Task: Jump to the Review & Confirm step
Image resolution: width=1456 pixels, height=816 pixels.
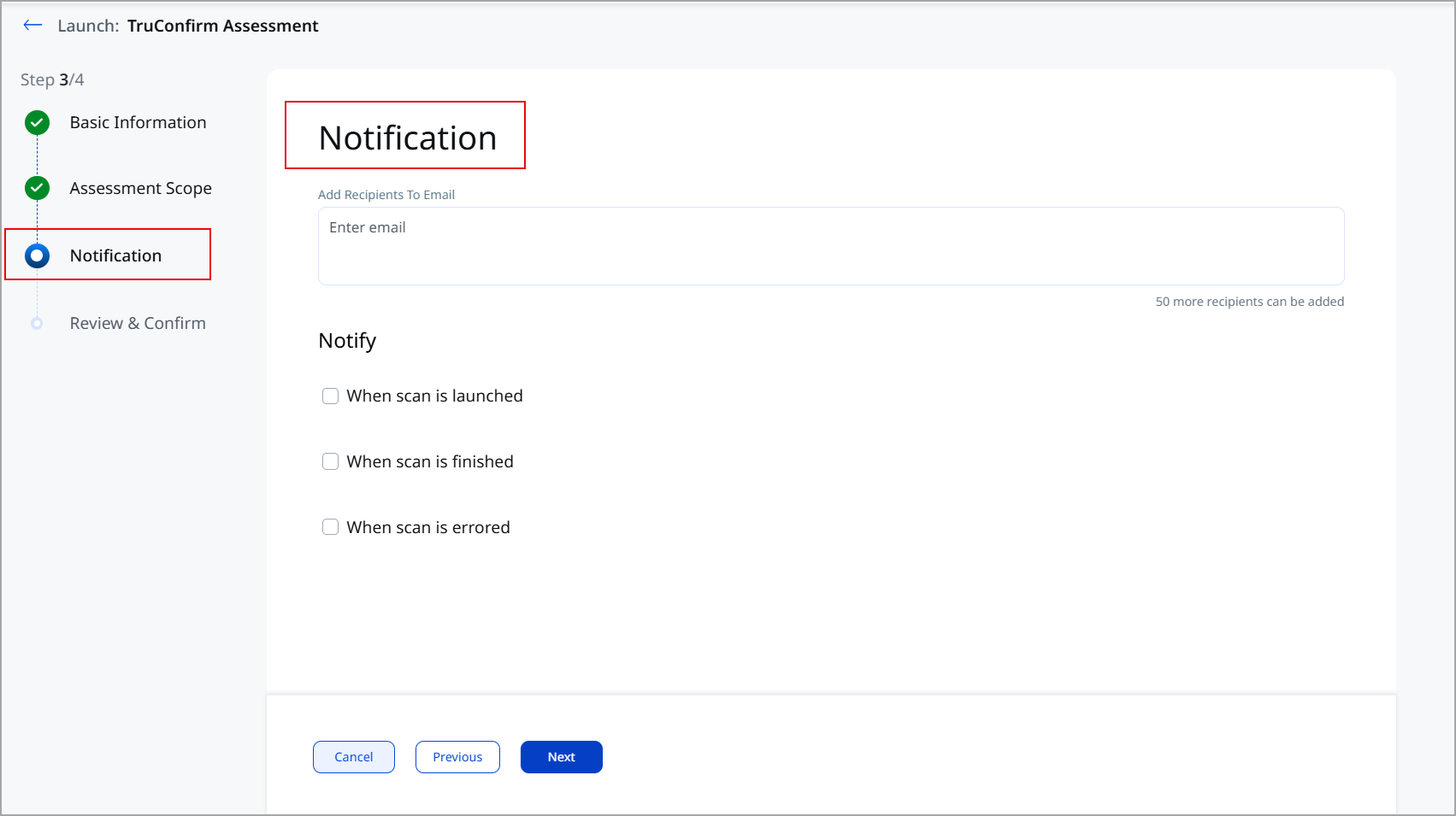Action: [x=138, y=323]
